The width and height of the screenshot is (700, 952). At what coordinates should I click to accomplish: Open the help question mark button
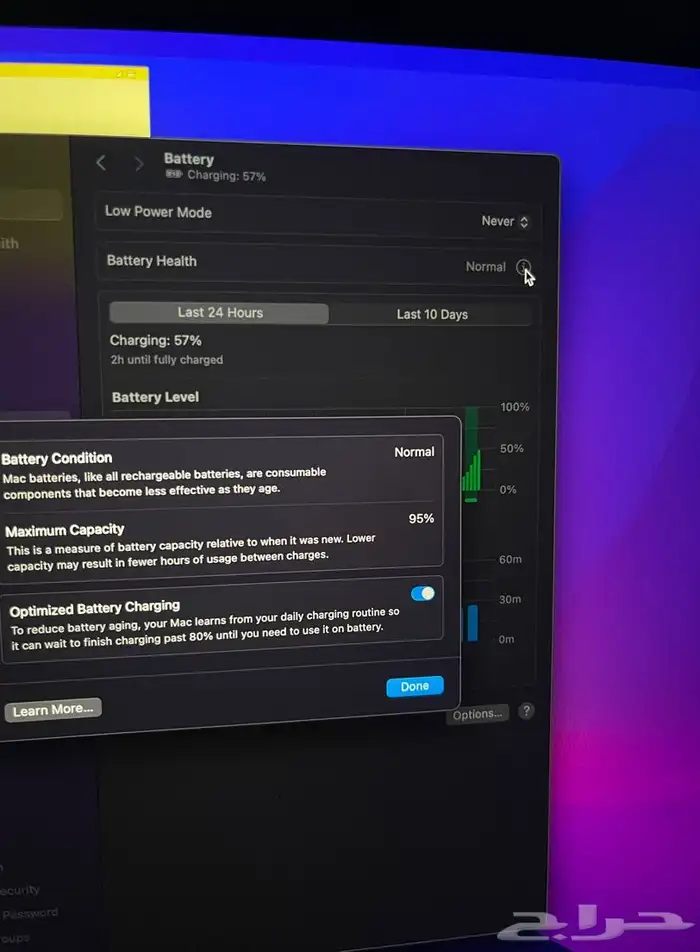point(526,711)
